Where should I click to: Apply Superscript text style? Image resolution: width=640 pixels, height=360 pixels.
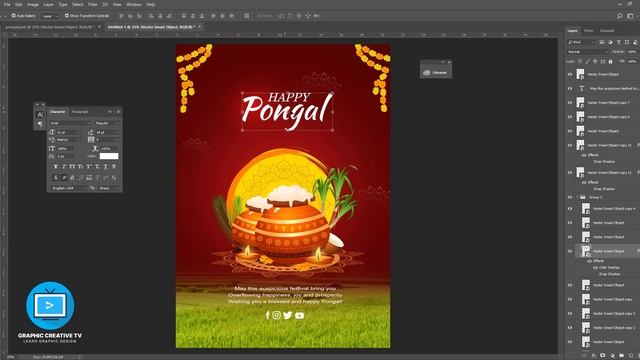click(89, 167)
